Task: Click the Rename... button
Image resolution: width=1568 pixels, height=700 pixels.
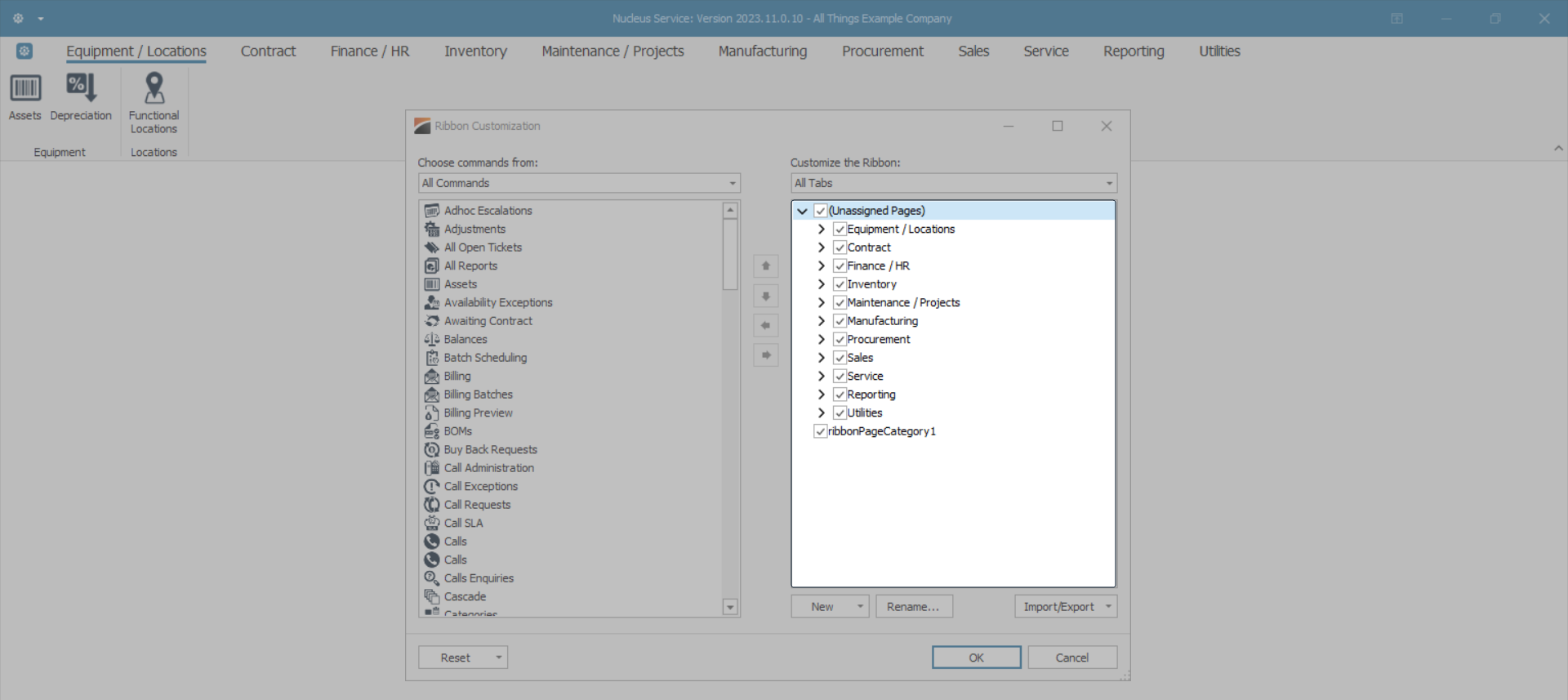Action: pos(914,607)
